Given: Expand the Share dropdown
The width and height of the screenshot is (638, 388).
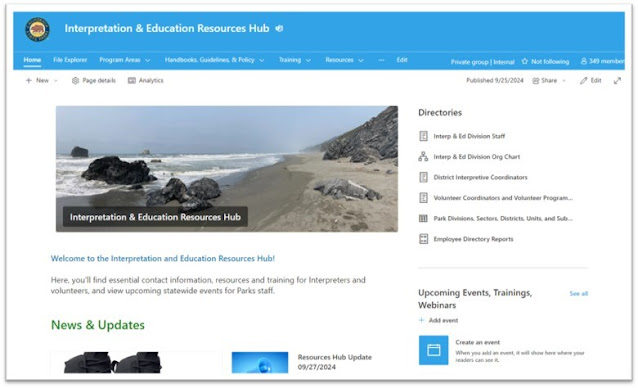Looking at the screenshot, I should 549,81.
